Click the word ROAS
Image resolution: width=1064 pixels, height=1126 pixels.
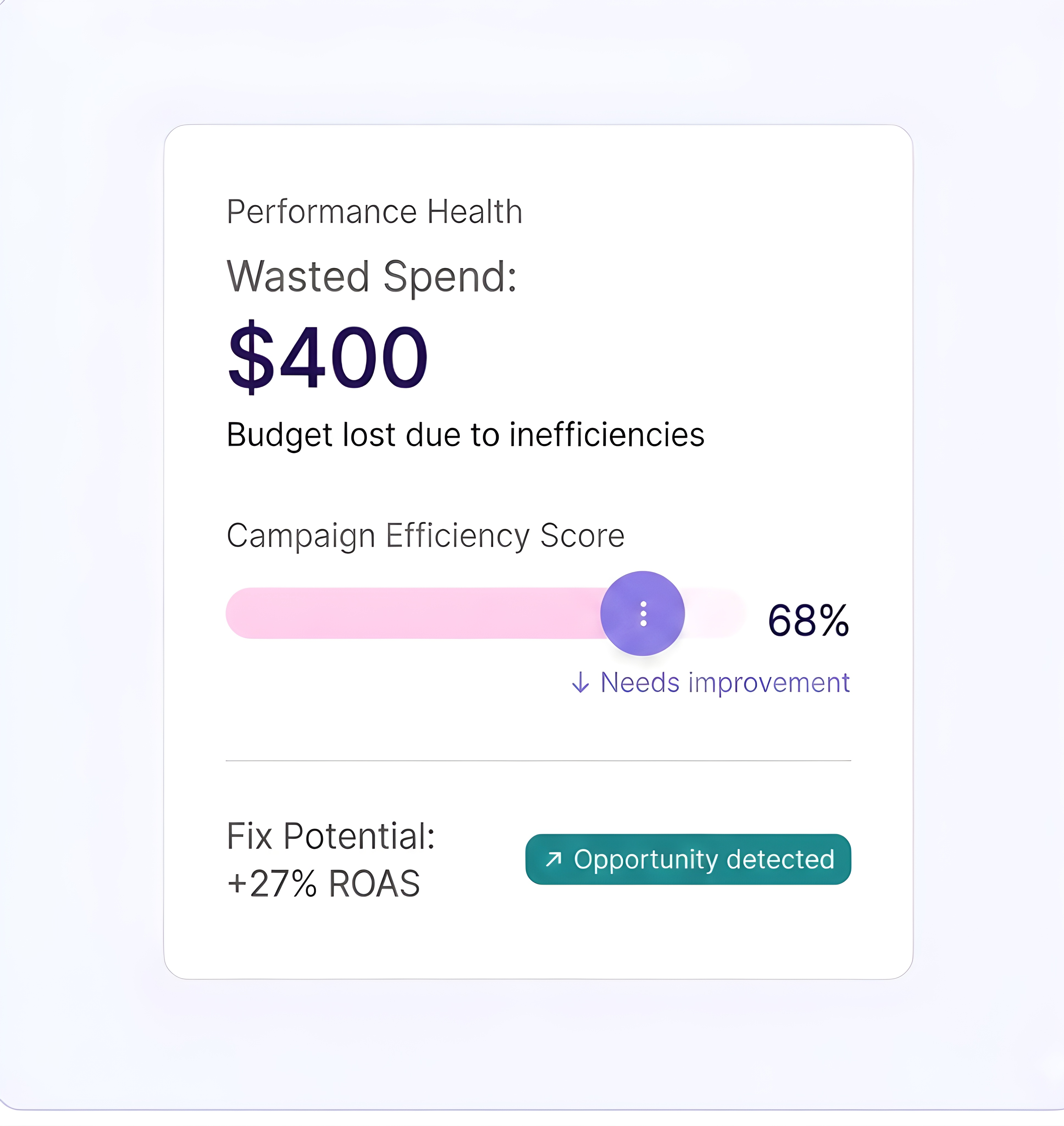coord(374,884)
